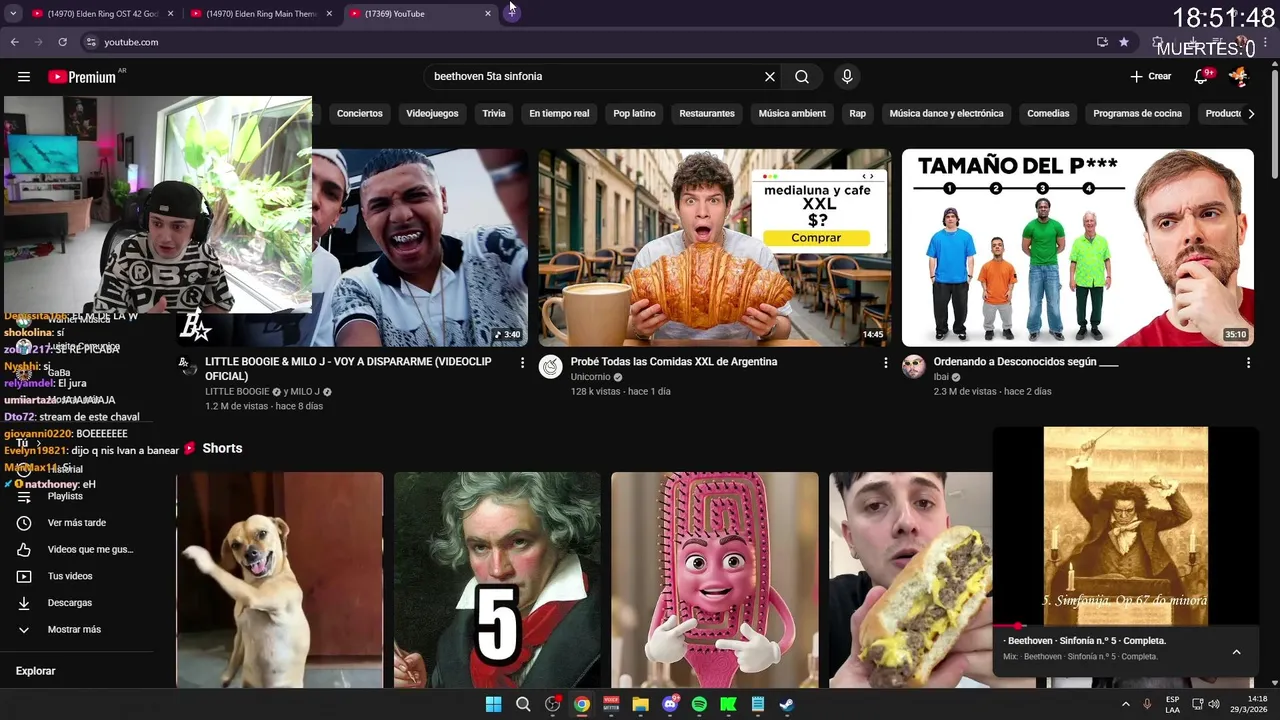Select the Música ambient chip
Viewport: 1280px width, 720px height.
(792, 114)
